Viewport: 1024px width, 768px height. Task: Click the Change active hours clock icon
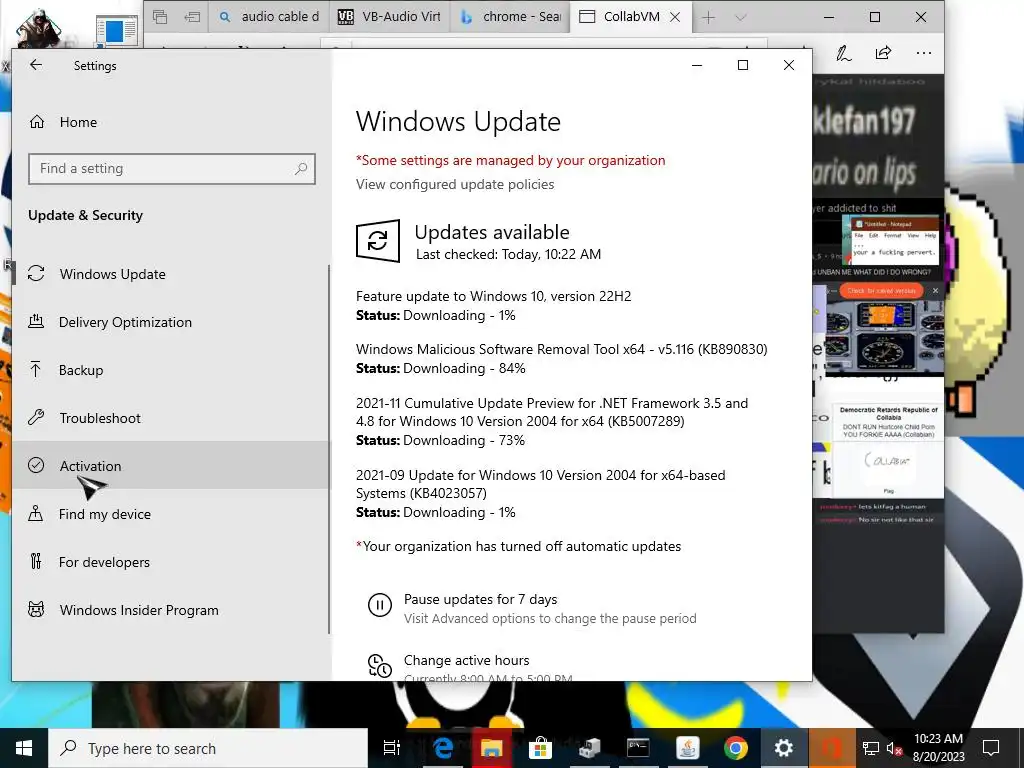[379, 666]
